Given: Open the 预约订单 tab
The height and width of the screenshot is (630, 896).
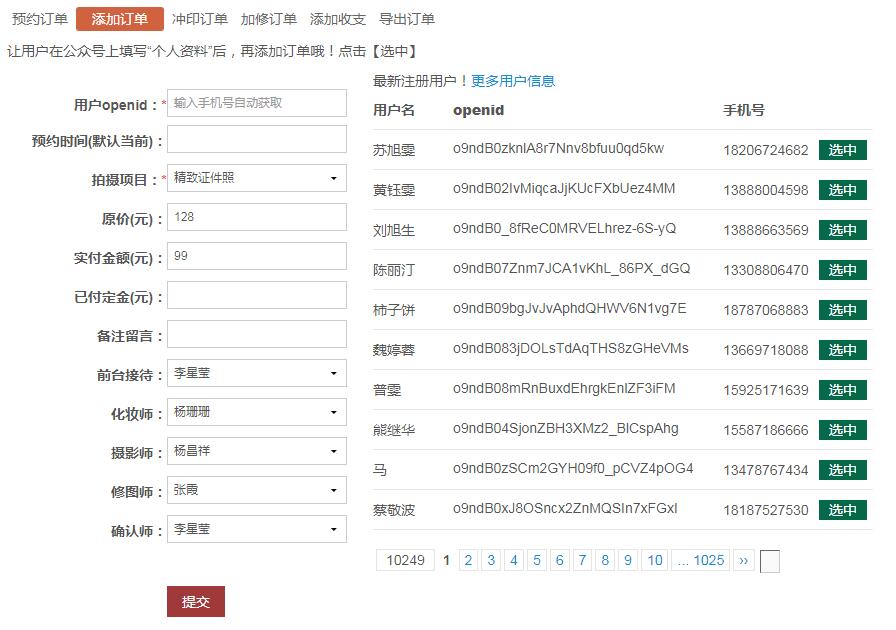Looking at the screenshot, I should 40,19.
